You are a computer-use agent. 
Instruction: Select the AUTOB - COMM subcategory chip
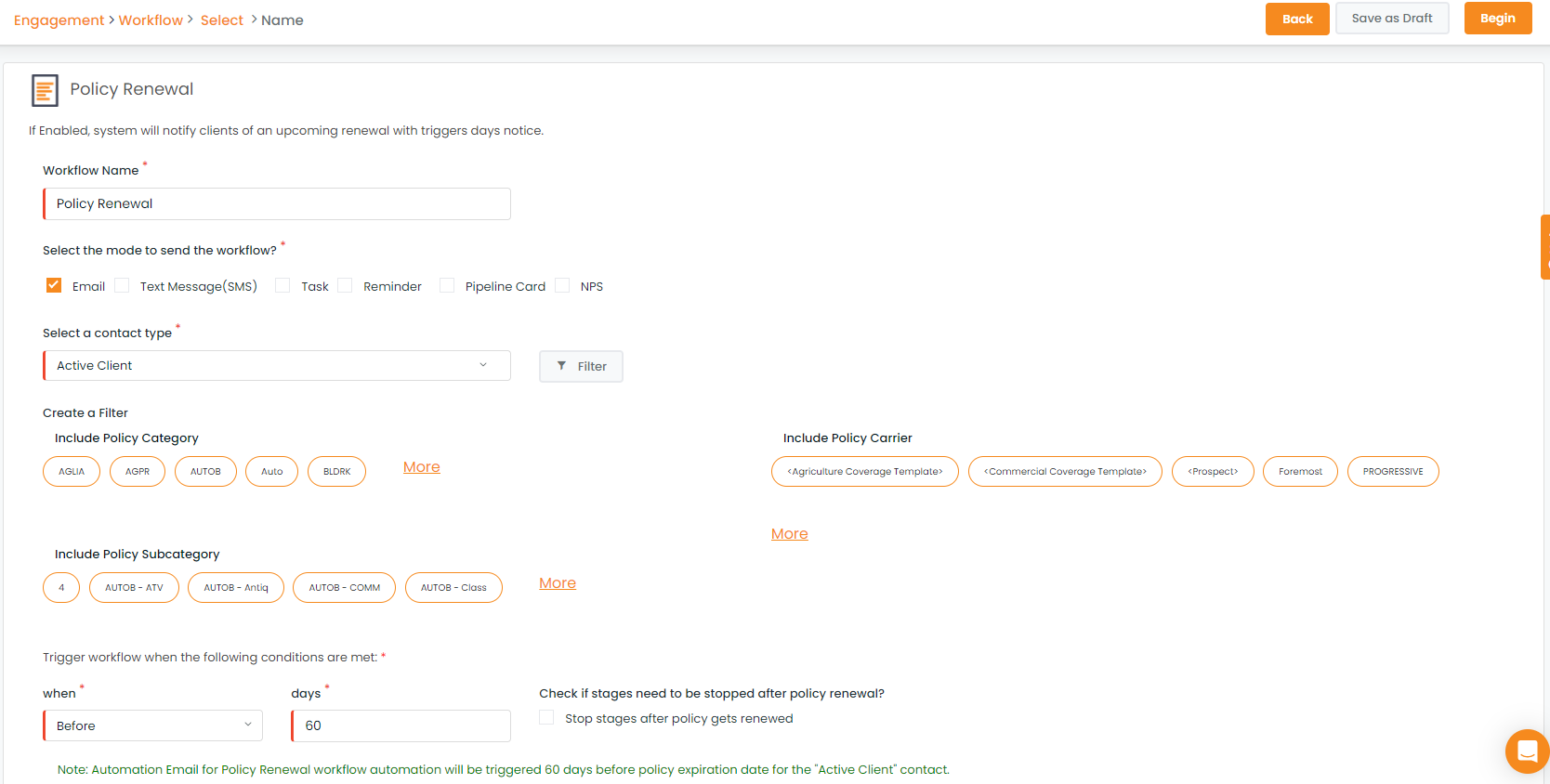(345, 588)
